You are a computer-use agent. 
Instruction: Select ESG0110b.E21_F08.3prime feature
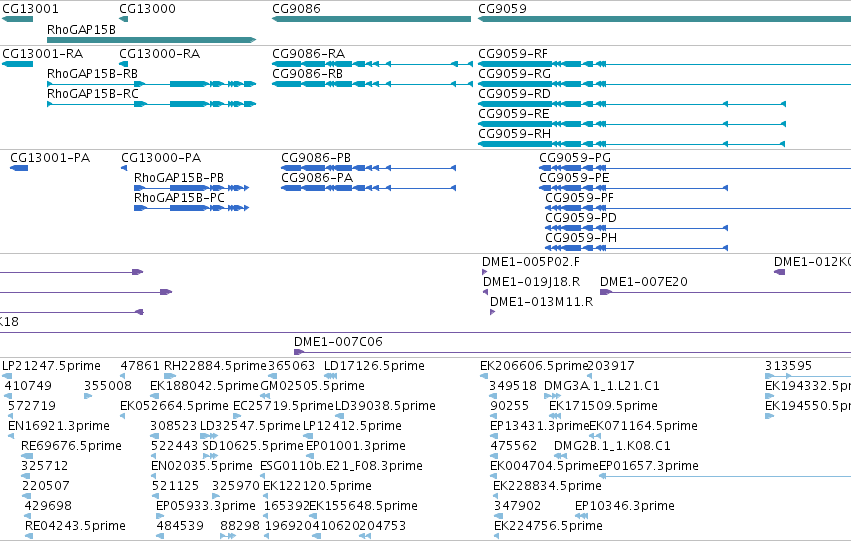341,466
